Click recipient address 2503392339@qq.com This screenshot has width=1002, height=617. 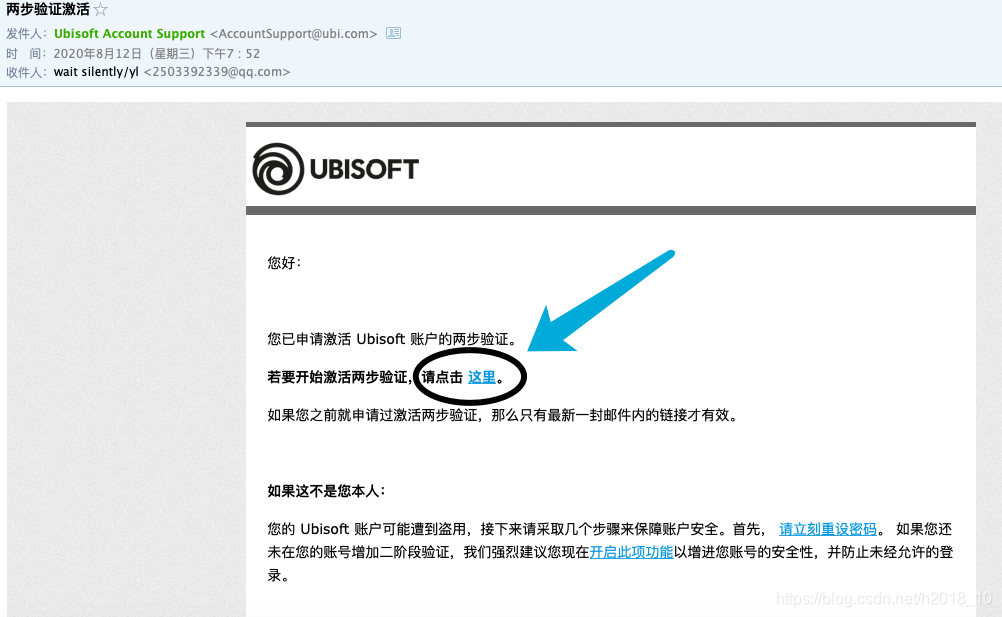[217, 72]
